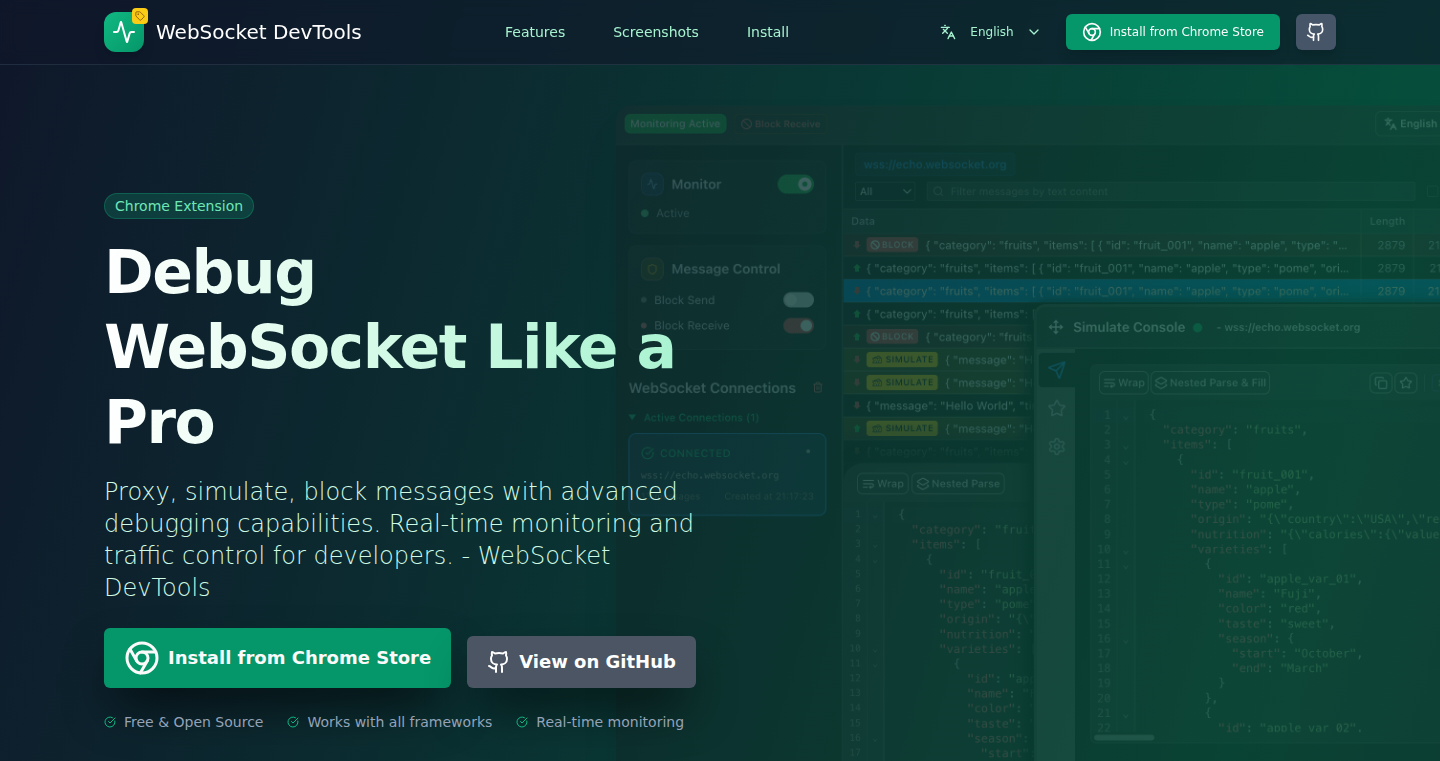Open the star favorites tab in Simulate Console sidebar

[1056, 408]
